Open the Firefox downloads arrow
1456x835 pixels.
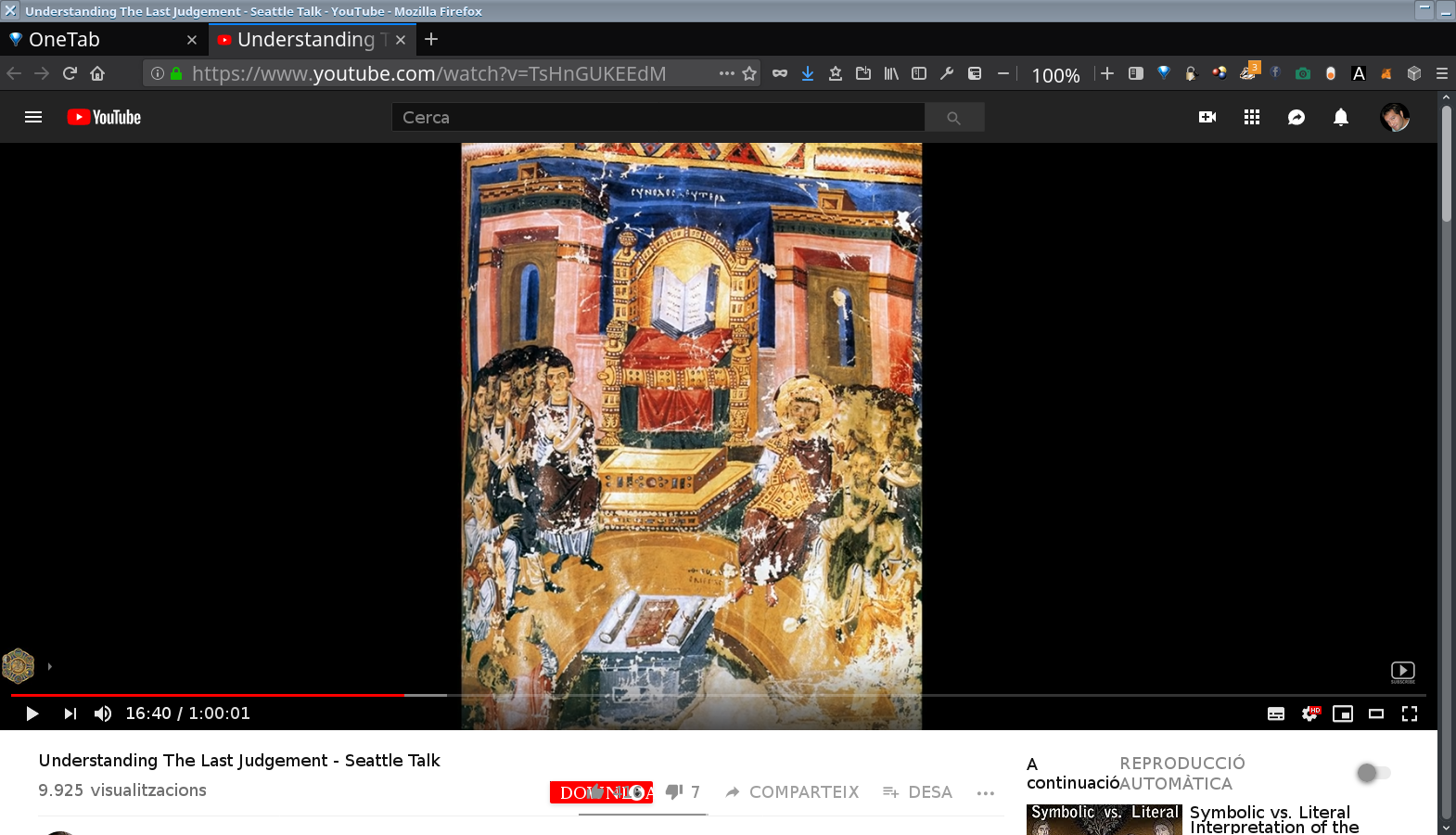point(808,73)
